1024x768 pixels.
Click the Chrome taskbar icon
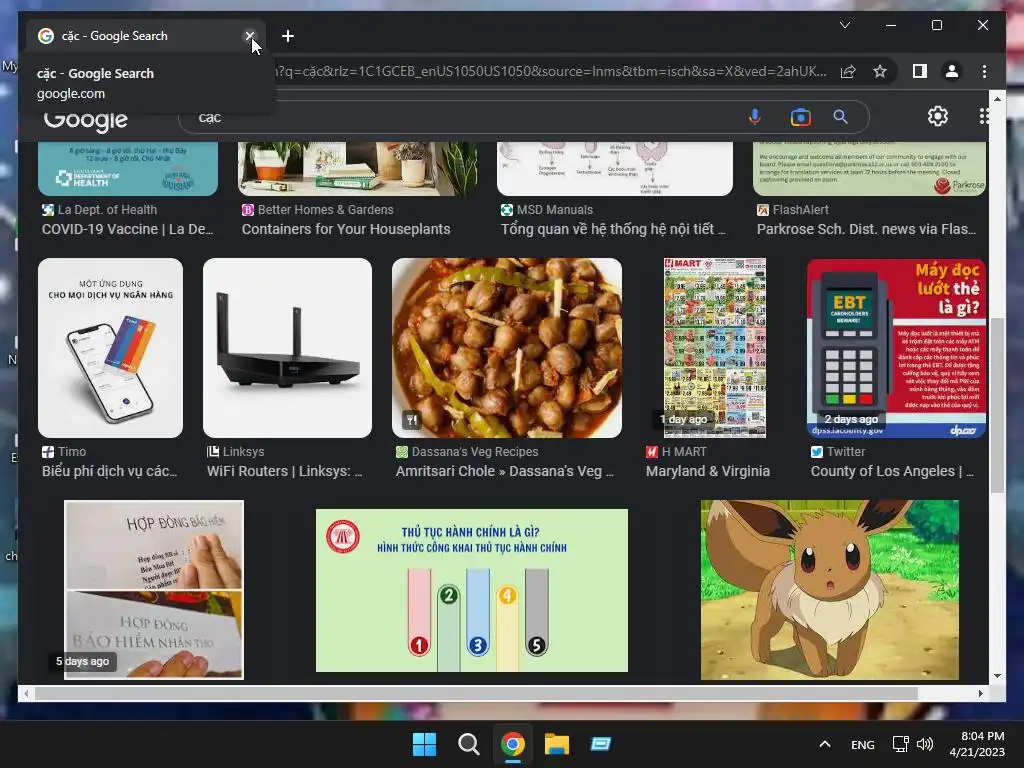click(513, 744)
